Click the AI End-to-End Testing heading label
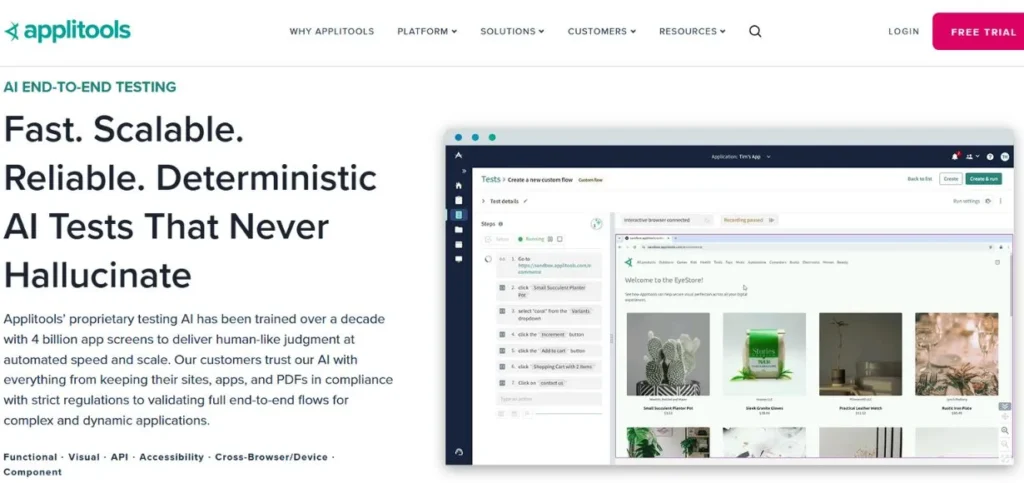This screenshot has height=483, width=1024. coord(90,87)
